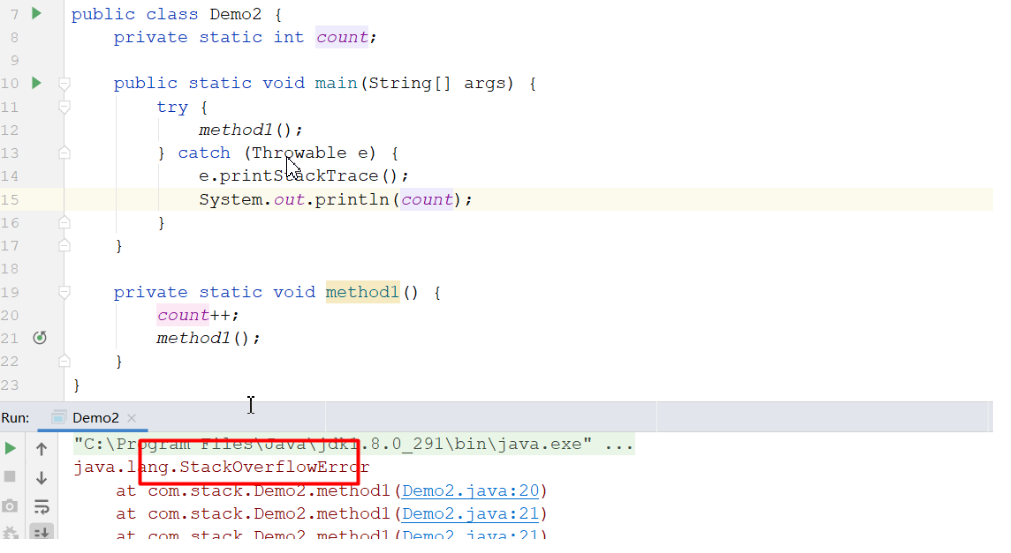Rerun Demo2 with green run button
Image resolution: width=1011 pixels, height=553 pixels.
(11, 449)
